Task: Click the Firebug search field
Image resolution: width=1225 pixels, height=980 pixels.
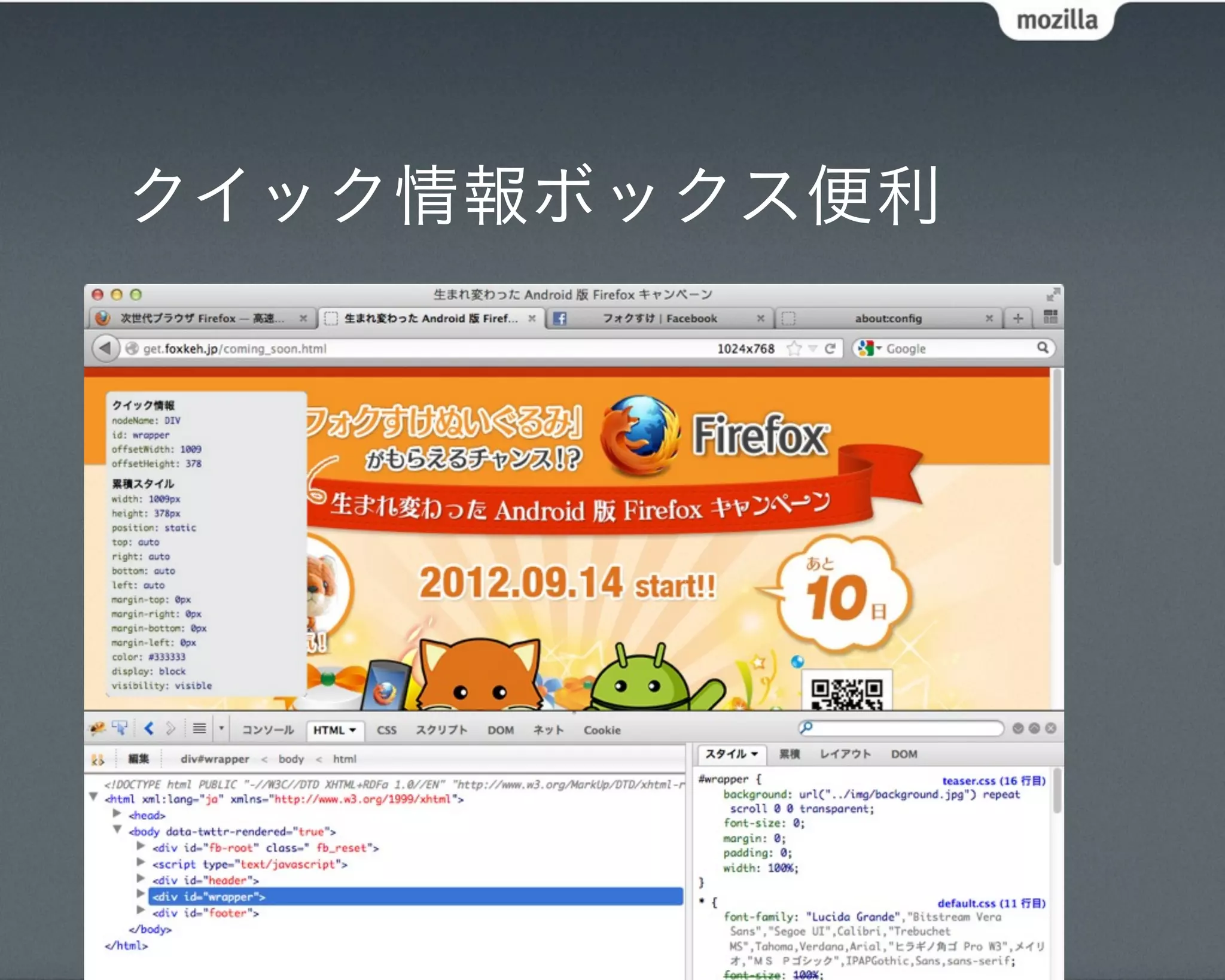Action: pyautogui.click(x=901, y=728)
